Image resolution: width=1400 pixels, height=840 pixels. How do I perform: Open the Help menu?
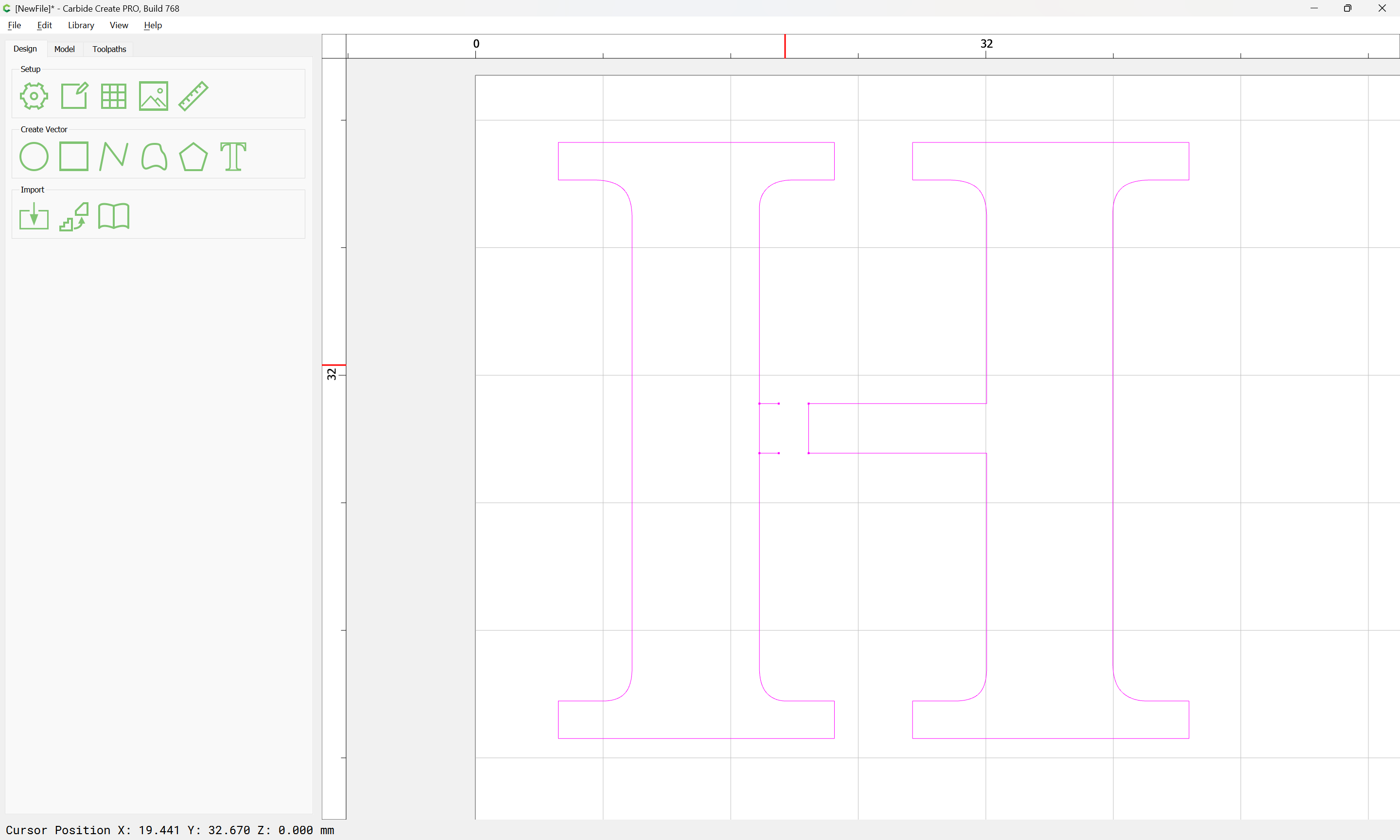point(153,25)
